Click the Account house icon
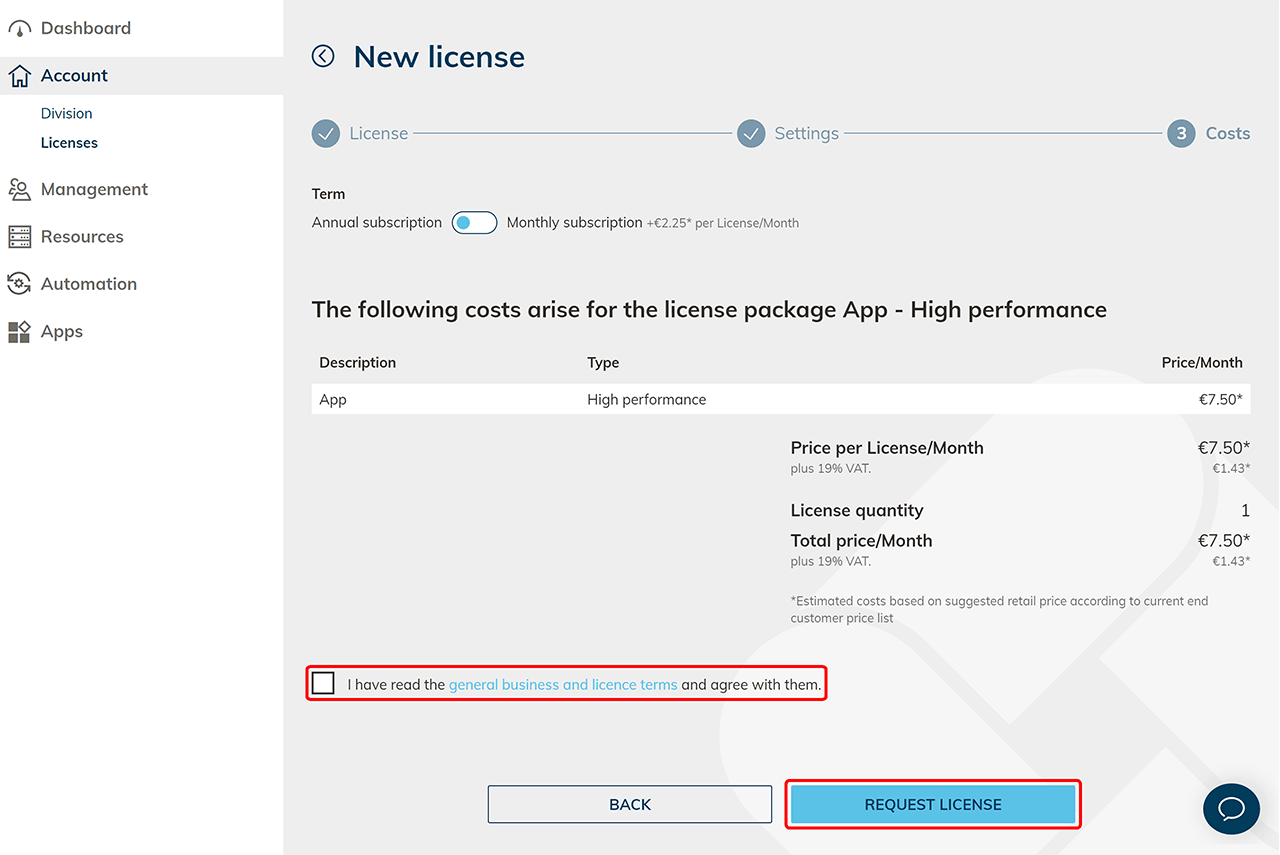The height and width of the screenshot is (855, 1280). click(19, 76)
